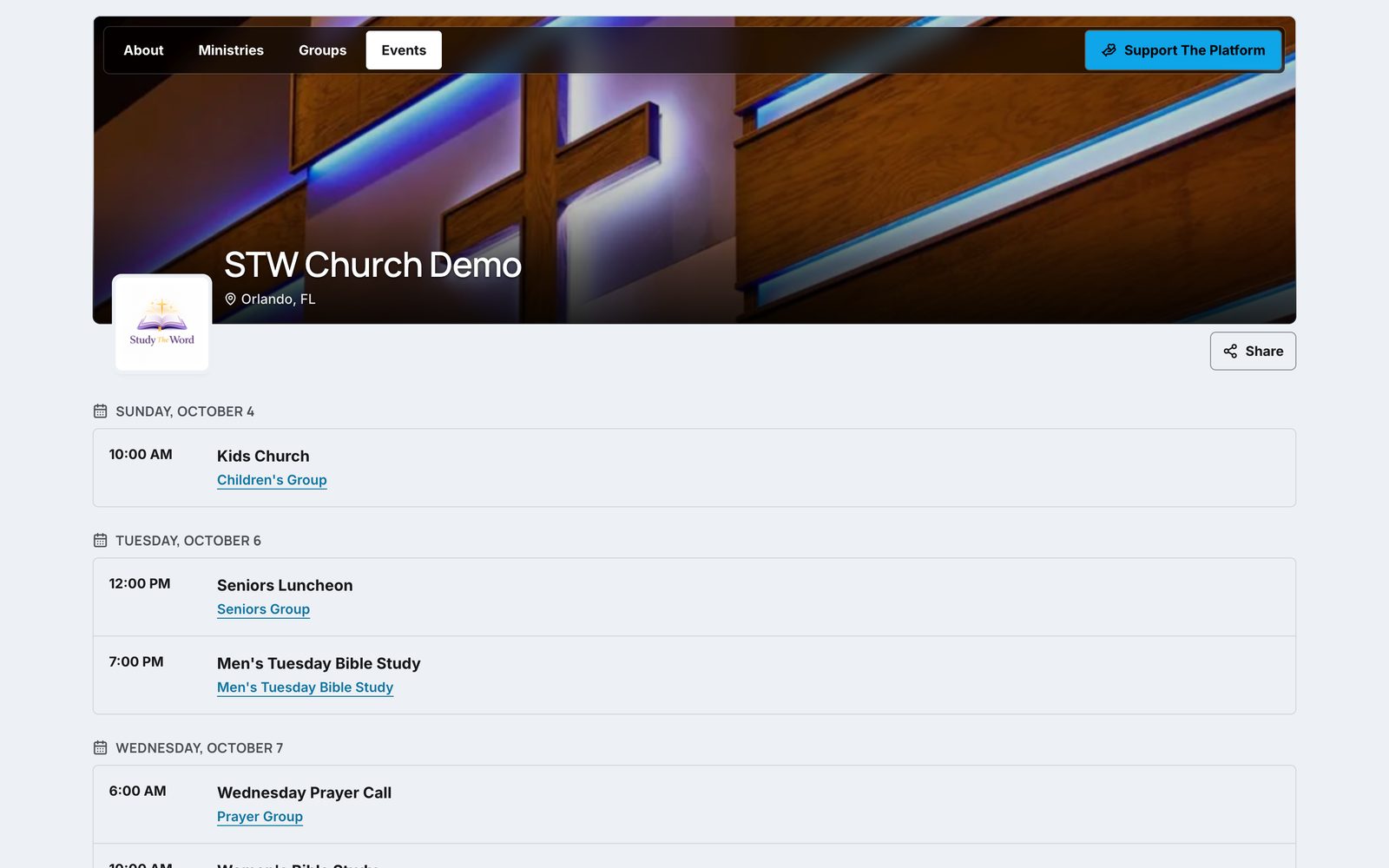Open the Prayer Group link
This screenshot has height=868, width=1389.
(260, 817)
